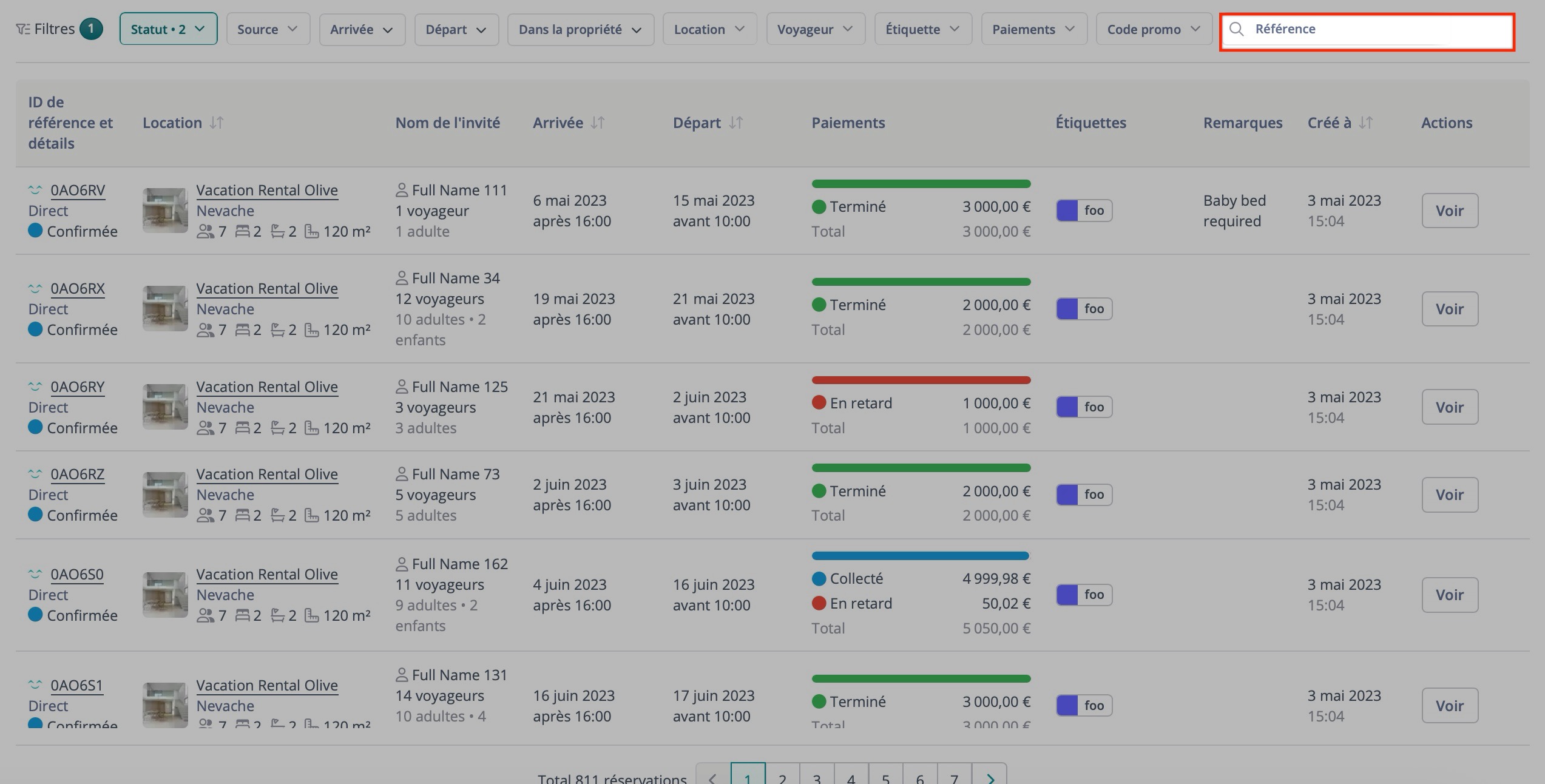Click the Voir button for reservation 0AO6RV
The image size is (1545, 784).
(x=1450, y=211)
